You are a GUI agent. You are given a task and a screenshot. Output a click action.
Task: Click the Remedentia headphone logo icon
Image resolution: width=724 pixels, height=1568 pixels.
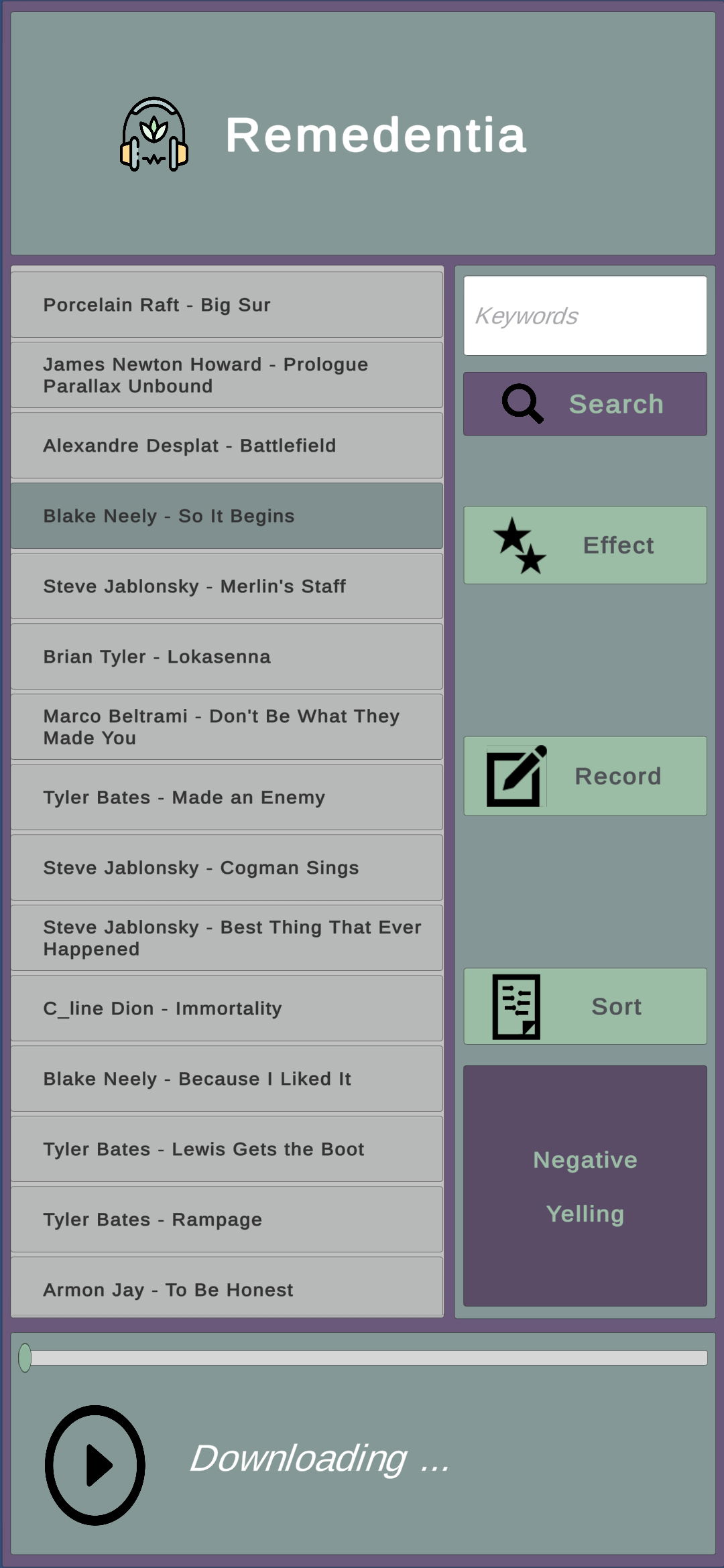(x=154, y=134)
